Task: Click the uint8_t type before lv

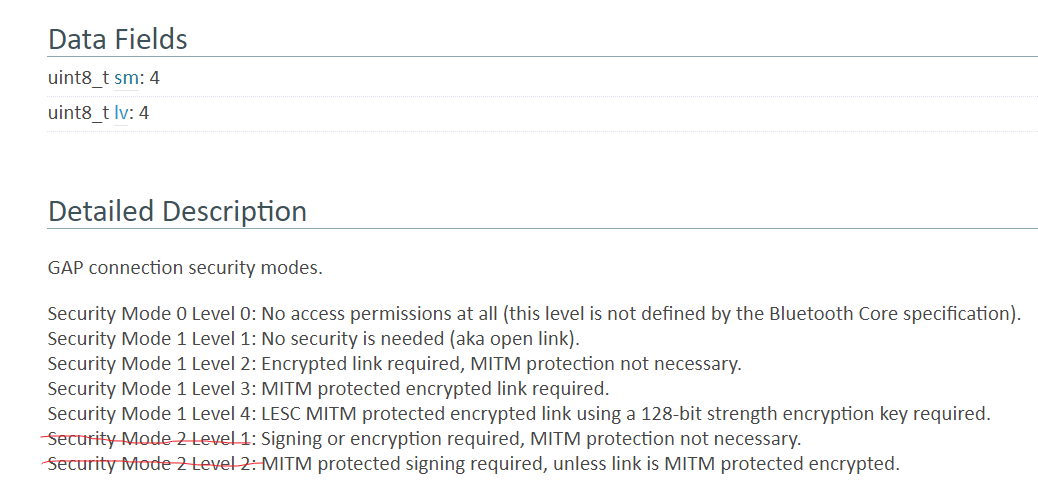Action: [79, 113]
